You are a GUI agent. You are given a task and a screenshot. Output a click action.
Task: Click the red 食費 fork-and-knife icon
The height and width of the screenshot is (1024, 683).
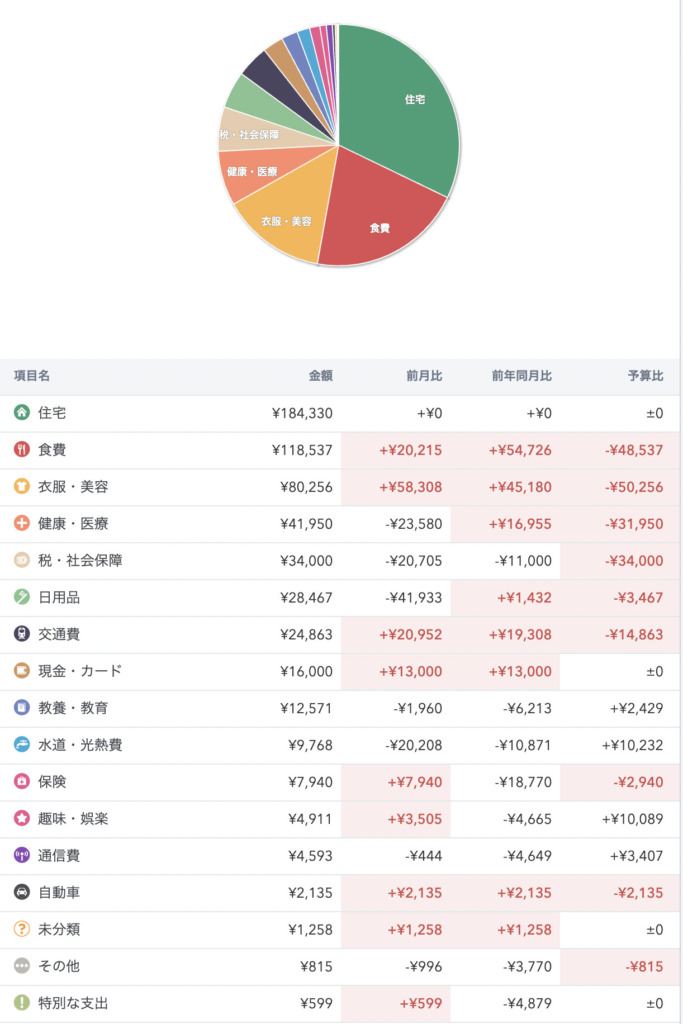(22, 449)
